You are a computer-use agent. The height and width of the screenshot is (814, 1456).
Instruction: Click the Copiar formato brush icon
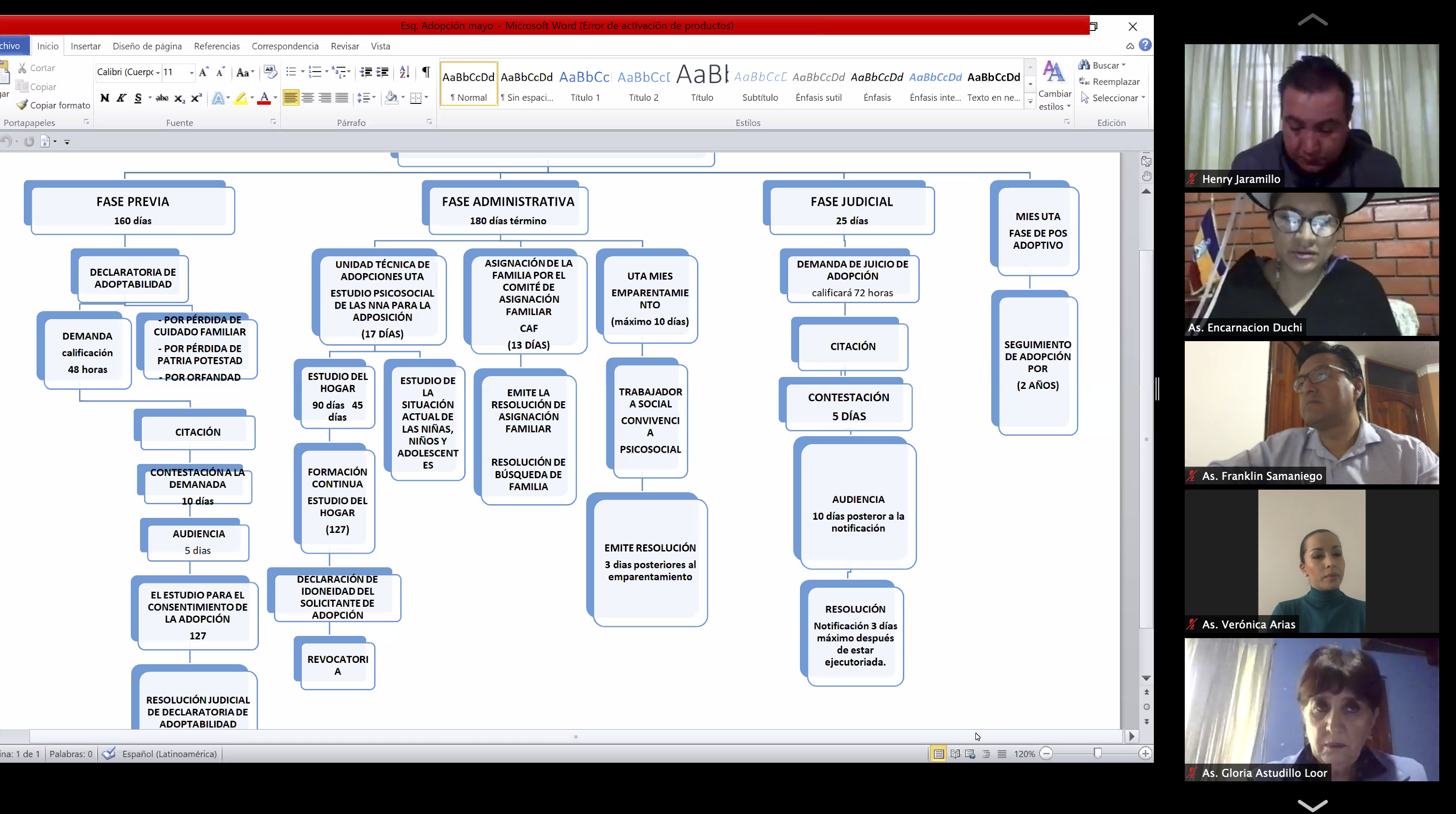coord(22,105)
